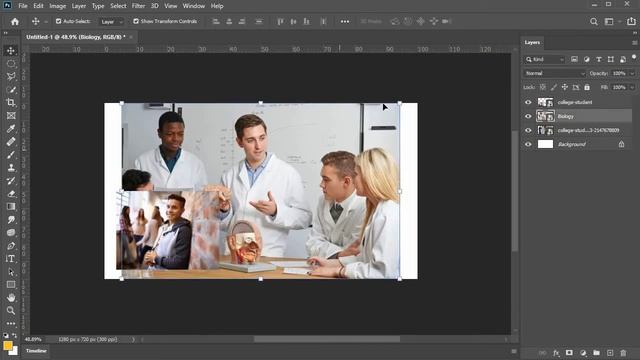Screen dimensions: 640x360
Task: Hide the college-student top layer
Action: point(528,102)
